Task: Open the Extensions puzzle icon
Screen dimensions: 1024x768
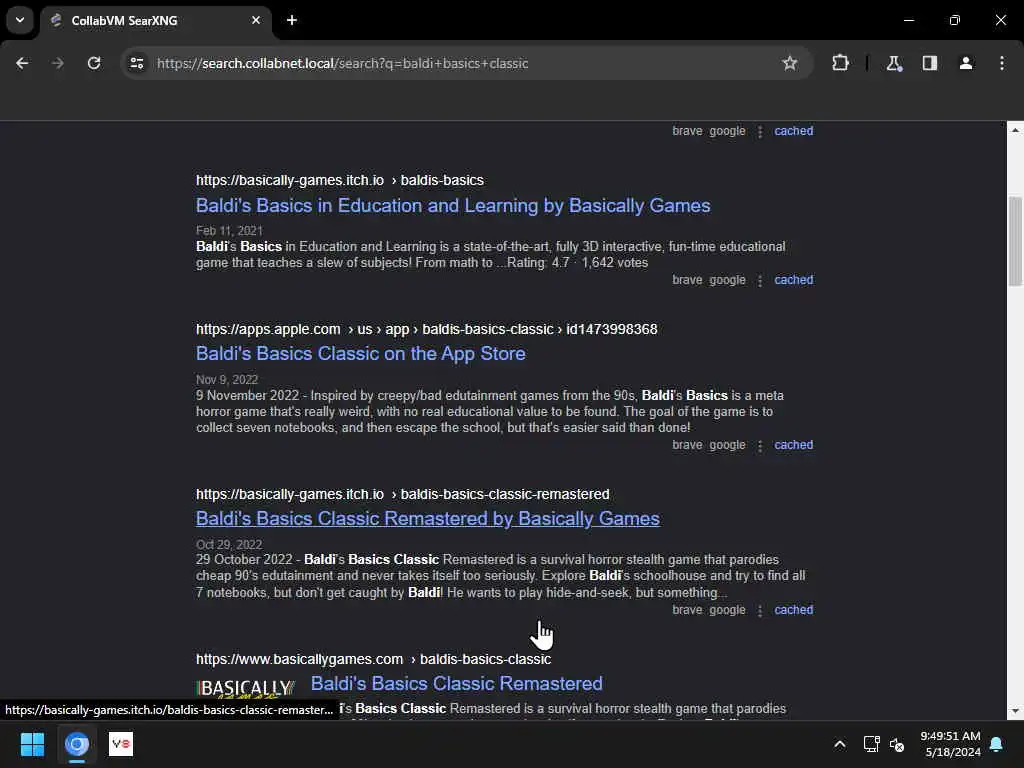Action: click(x=840, y=63)
